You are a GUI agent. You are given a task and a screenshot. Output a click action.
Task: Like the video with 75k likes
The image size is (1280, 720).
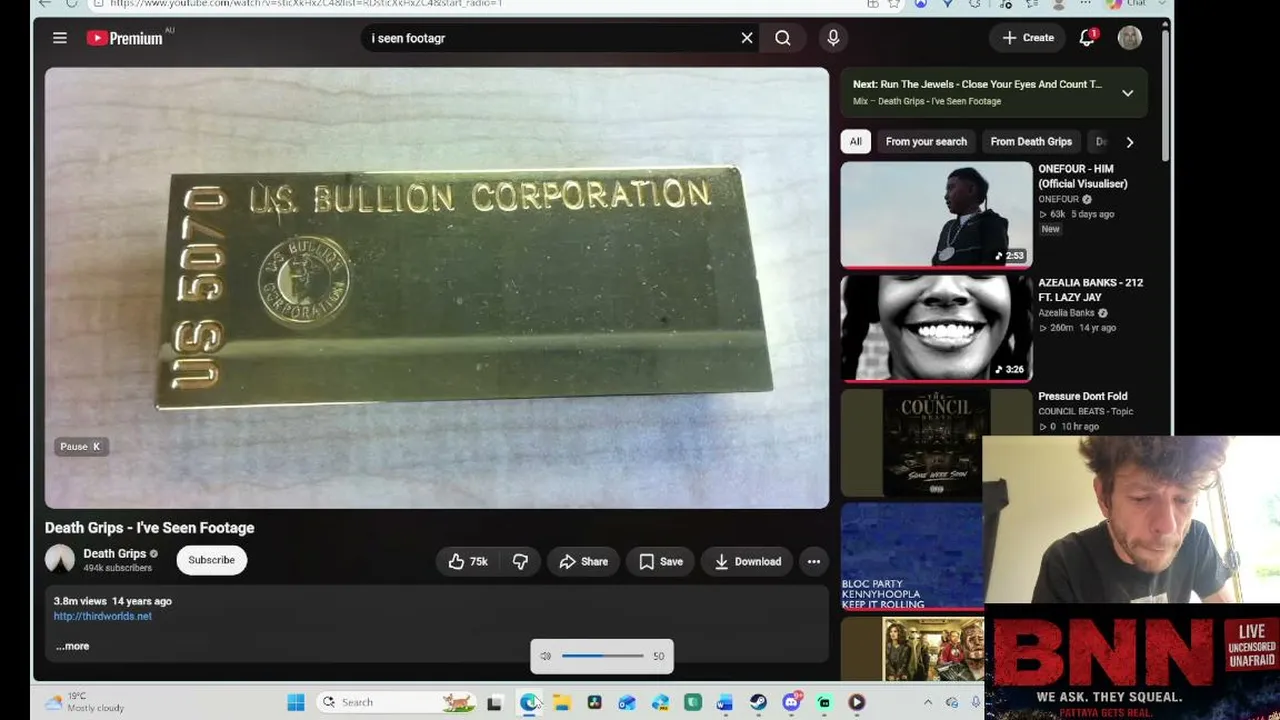pos(467,562)
